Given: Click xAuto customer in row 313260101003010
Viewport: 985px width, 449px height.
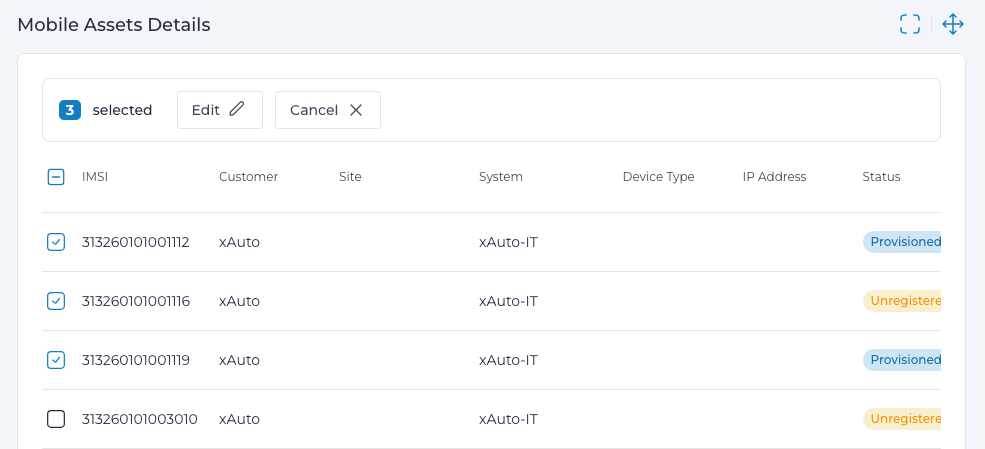Looking at the screenshot, I should point(239,419).
